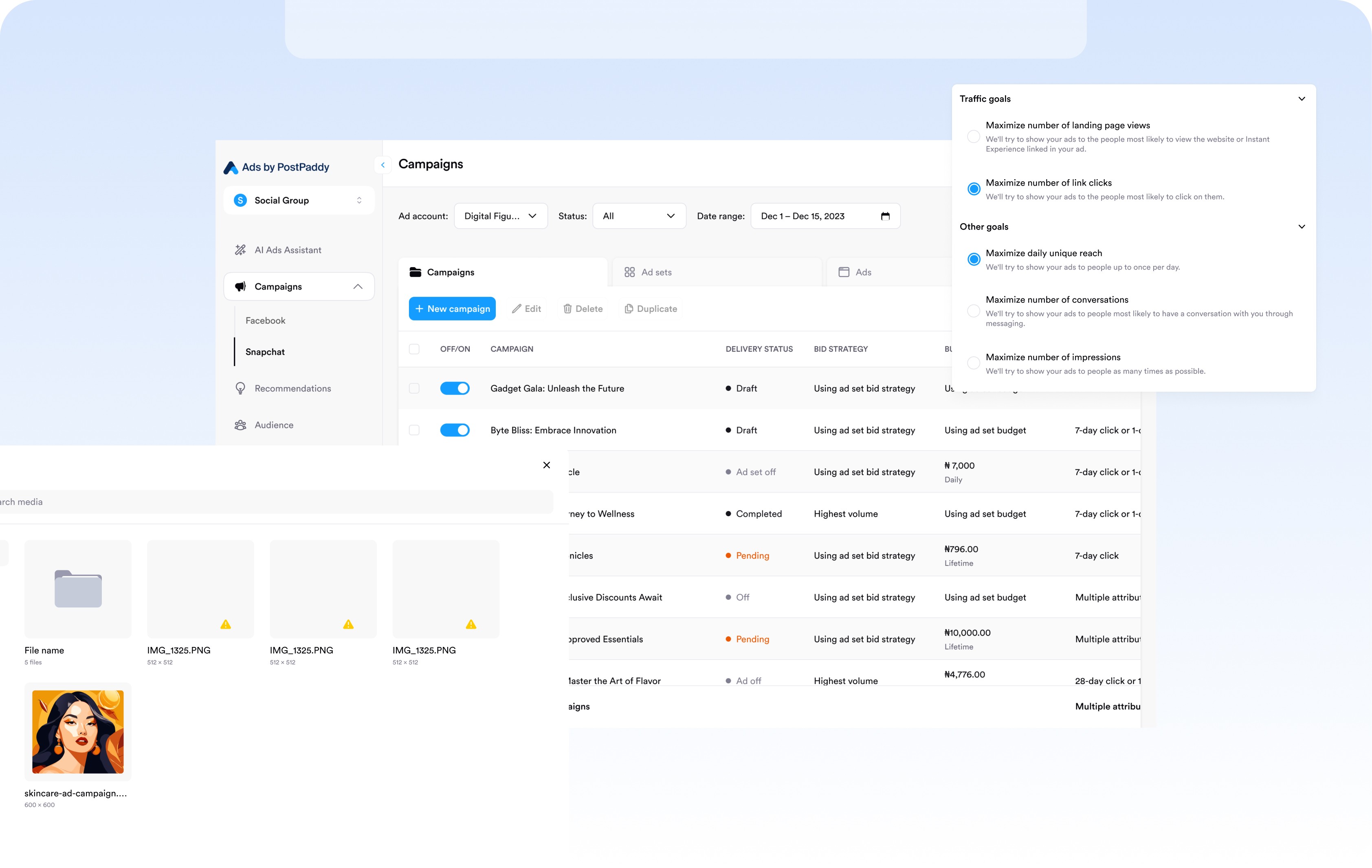Open AI Ads Assistant magic wand icon

point(240,250)
